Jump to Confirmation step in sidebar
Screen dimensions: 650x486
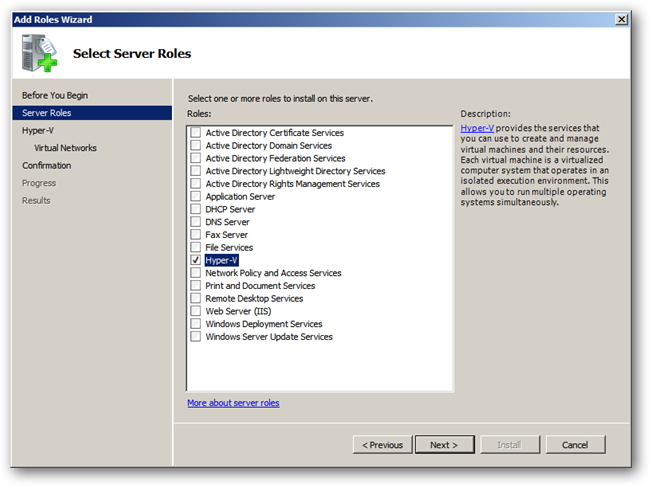pos(46,165)
